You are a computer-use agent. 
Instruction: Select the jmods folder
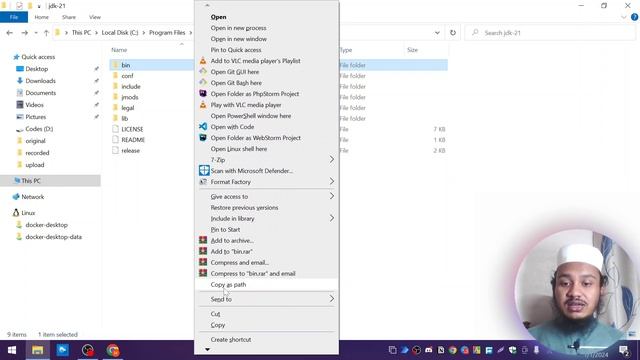point(130,97)
